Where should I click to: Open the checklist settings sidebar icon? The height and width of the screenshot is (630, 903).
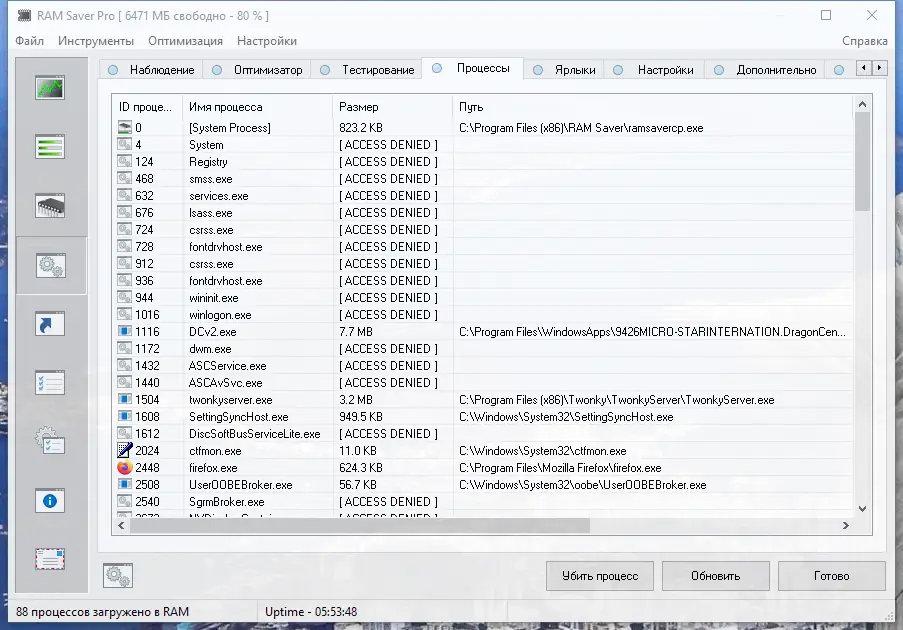(50, 383)
